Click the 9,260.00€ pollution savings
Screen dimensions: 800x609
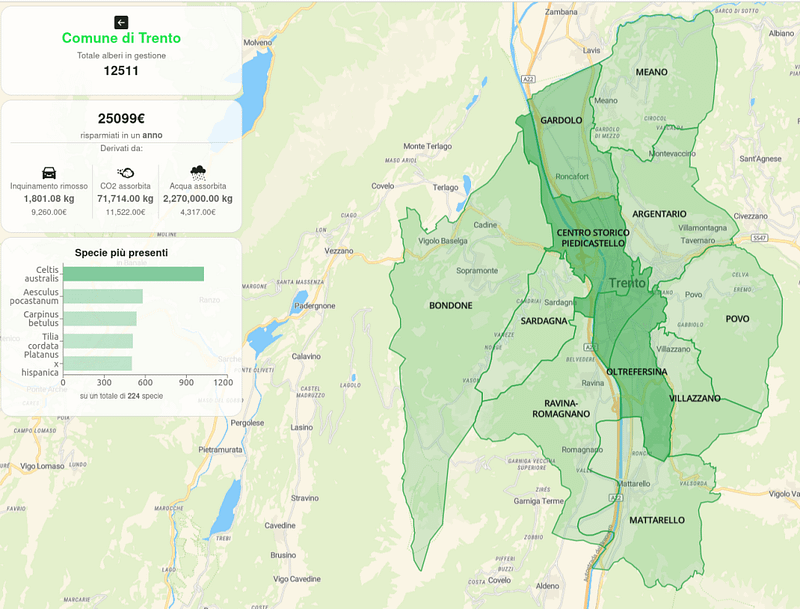[x=49, y=212]
